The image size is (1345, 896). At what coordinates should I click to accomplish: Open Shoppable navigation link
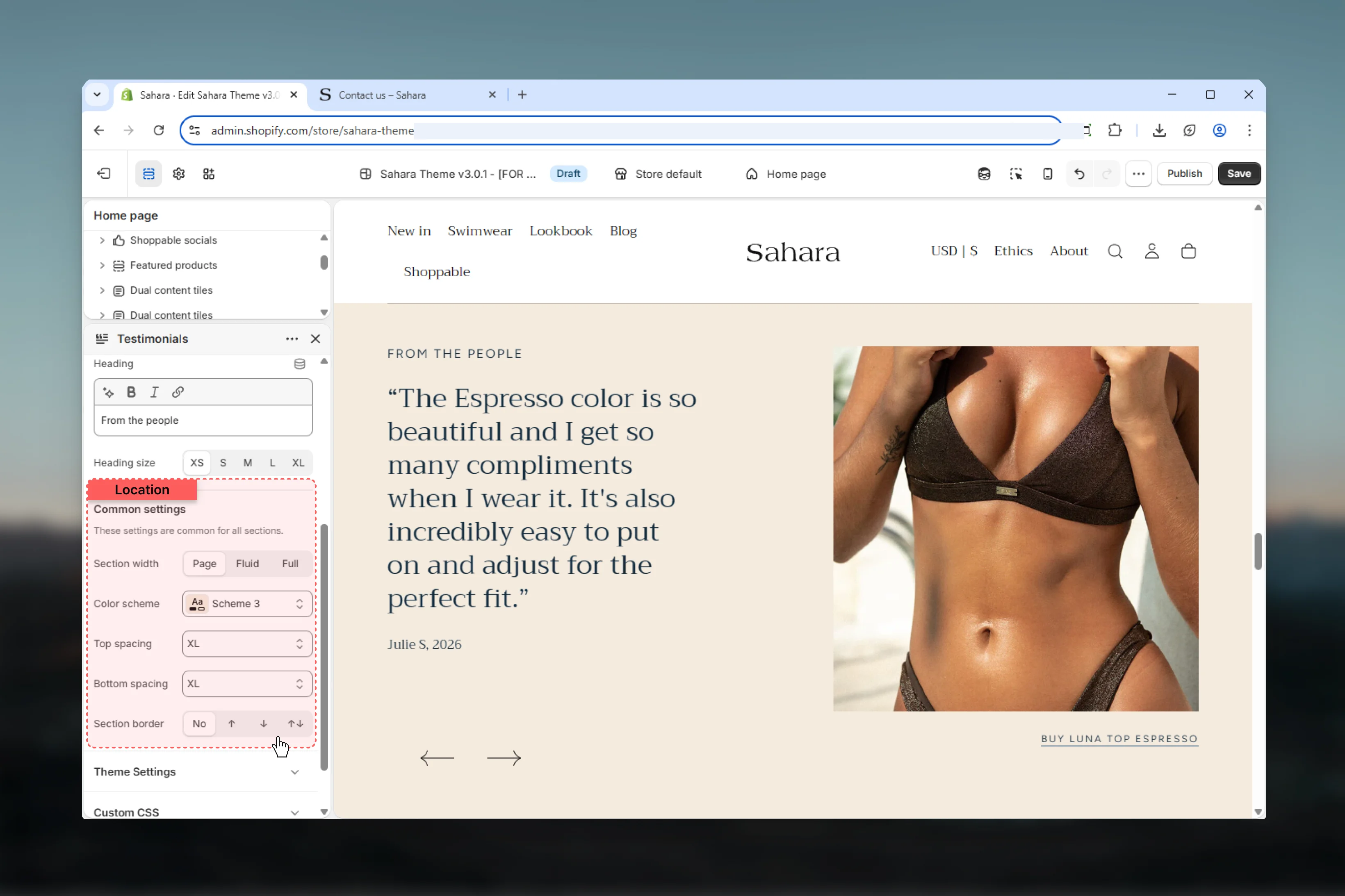tap(437, 272)
